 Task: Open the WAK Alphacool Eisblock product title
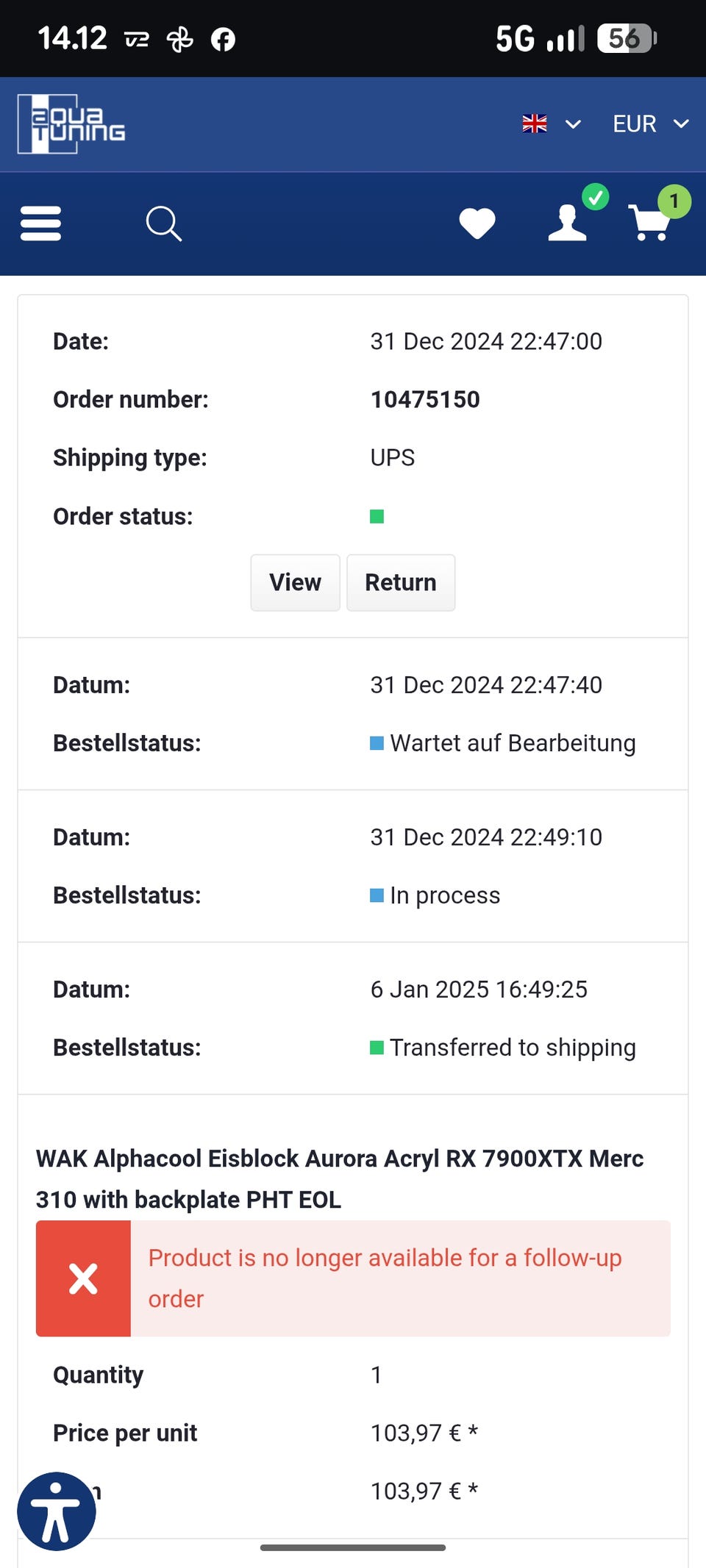(339, 1178)
